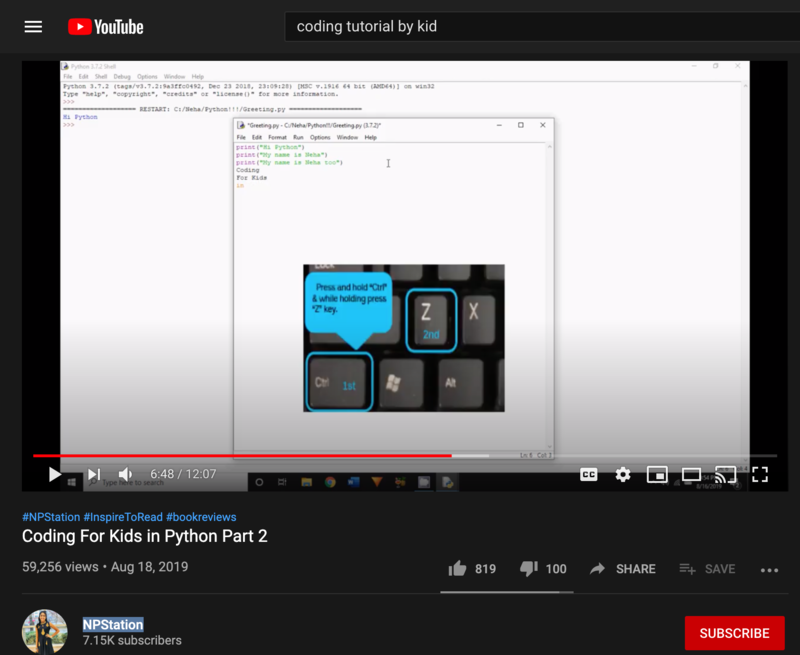Open the video settings gear
Viewport: 800px width, 655px height.
click(623, 474)
